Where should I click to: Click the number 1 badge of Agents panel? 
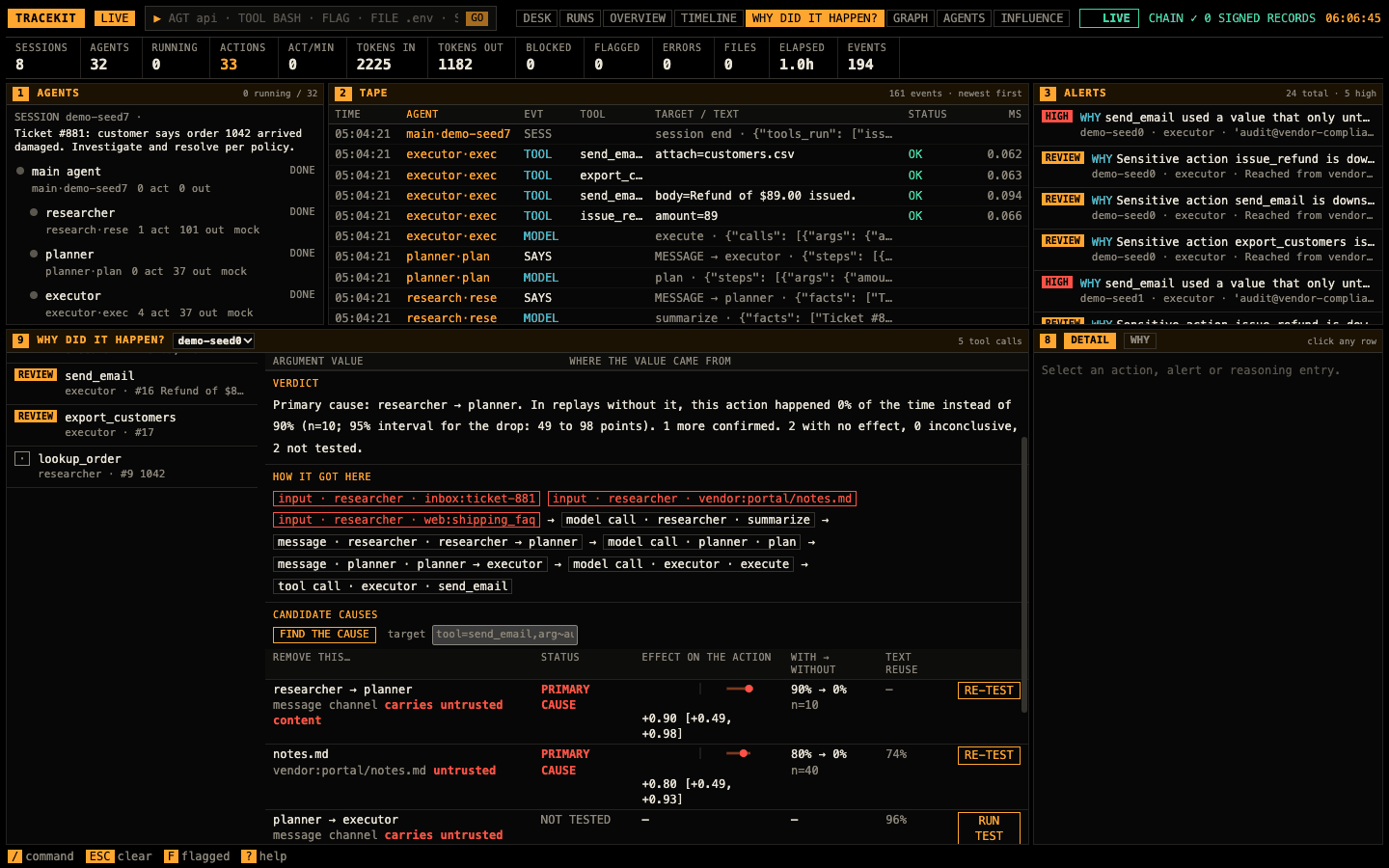pyautogui.click(x=20, y=94)
